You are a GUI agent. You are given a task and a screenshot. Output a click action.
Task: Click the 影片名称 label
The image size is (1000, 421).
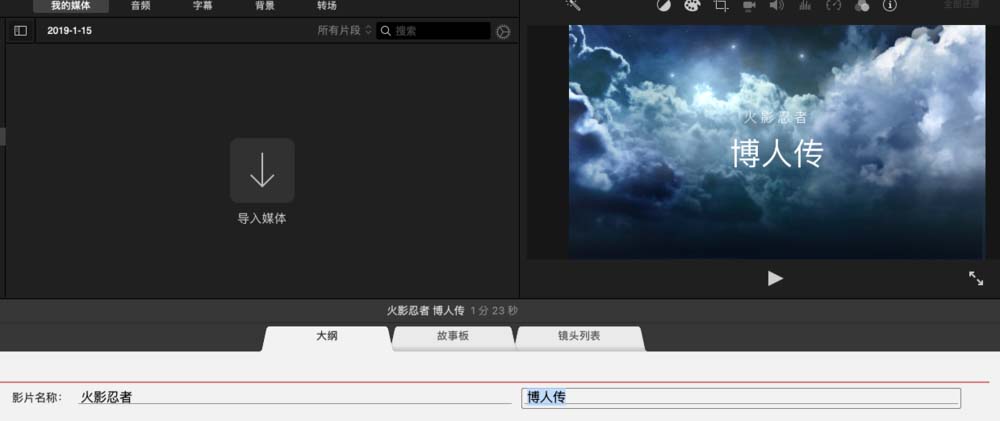(x=37, y=397)
